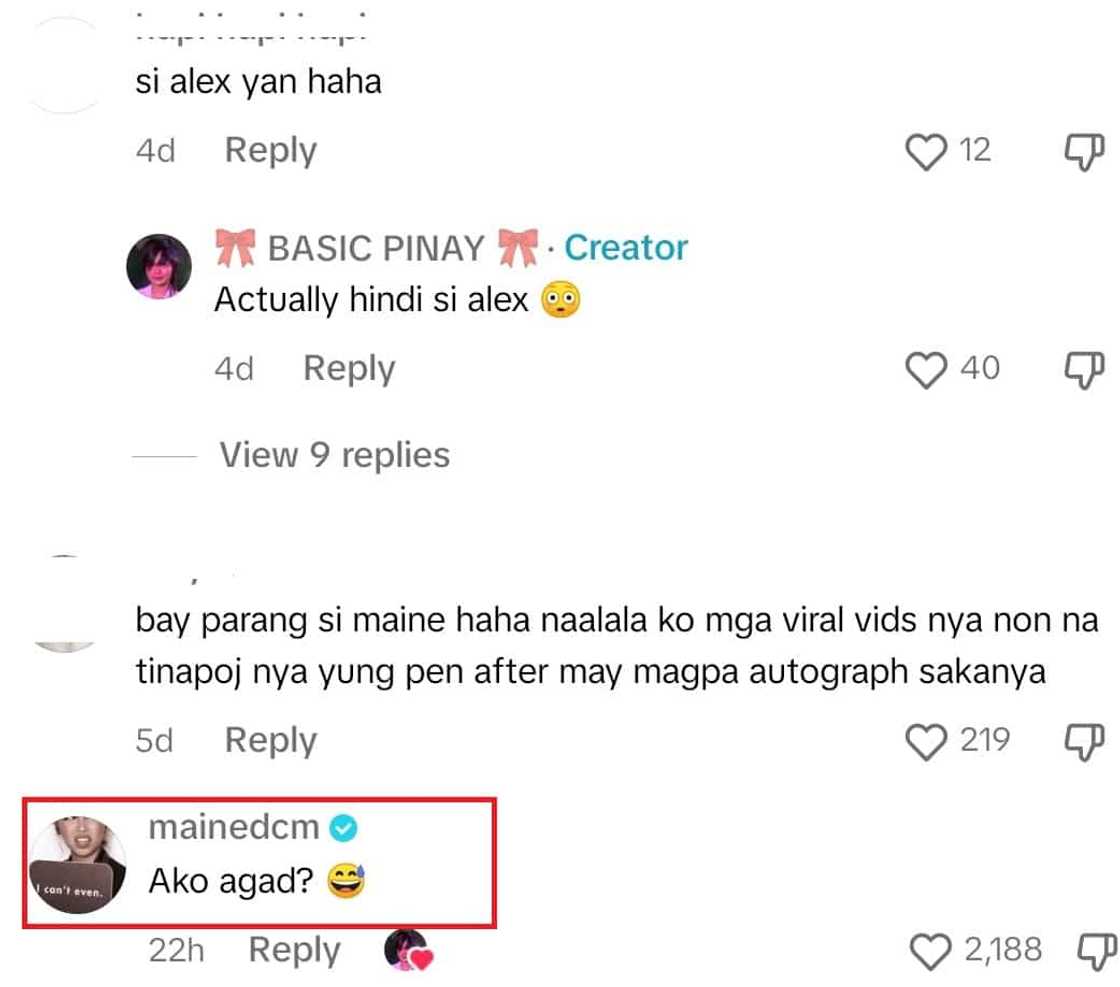Dislike the "si alex yan haha" comment

(x=1084, y=152)
